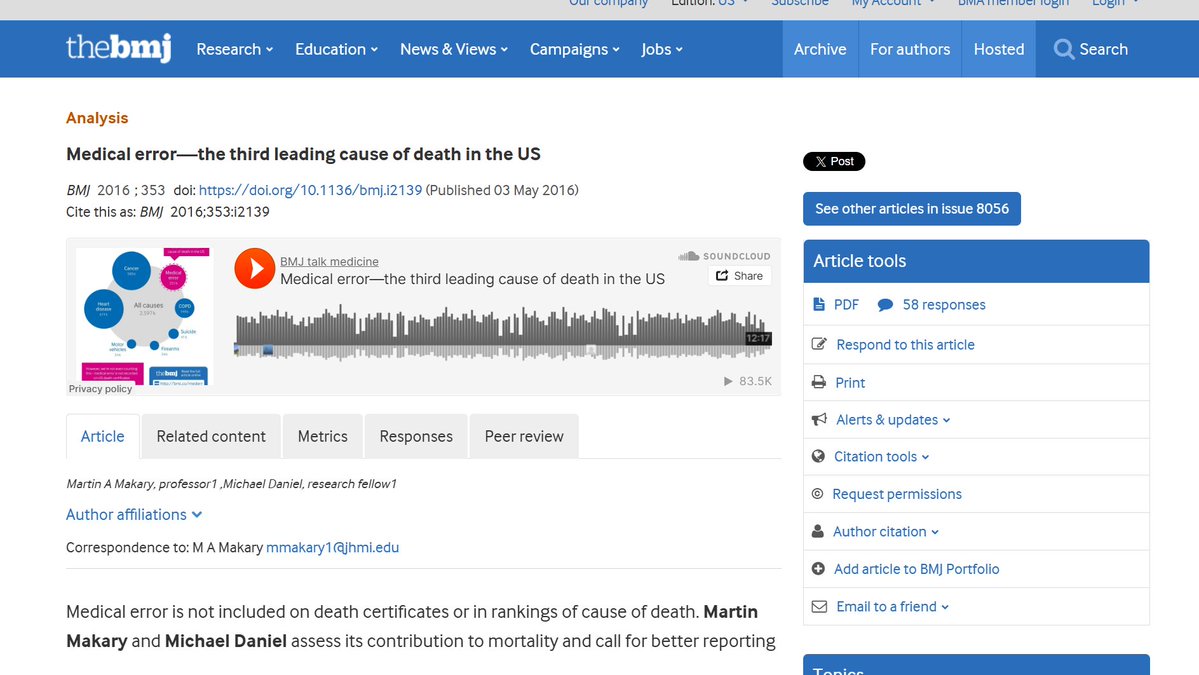Click the mmakary1@jhmi.edu email link

click(x=333, y=547)
